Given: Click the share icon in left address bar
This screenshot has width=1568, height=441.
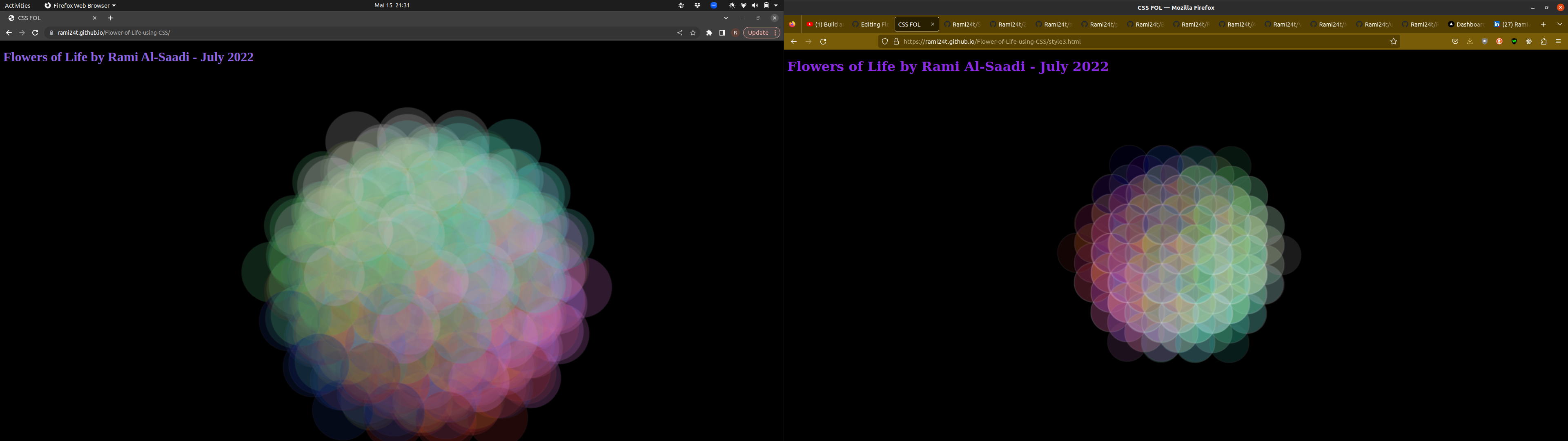Looking at the screenshot, I should coord(679,33).
